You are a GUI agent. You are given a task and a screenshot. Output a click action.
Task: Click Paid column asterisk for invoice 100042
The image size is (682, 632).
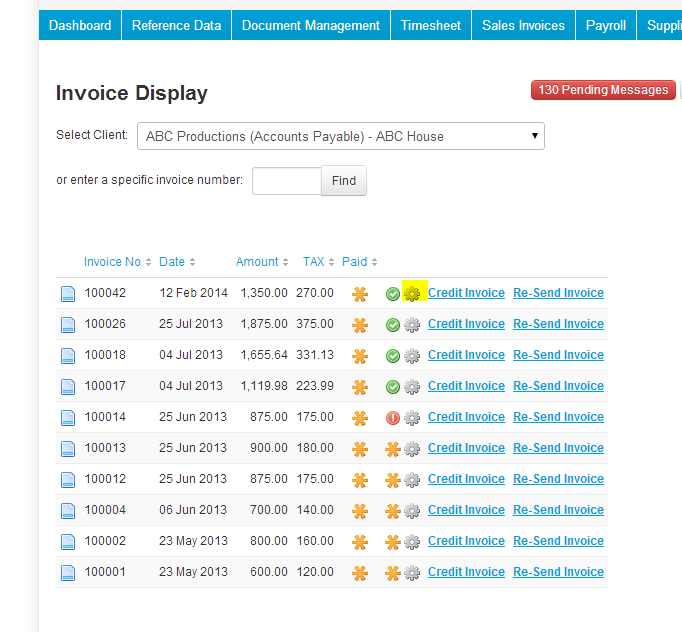(x=360, y=294)
